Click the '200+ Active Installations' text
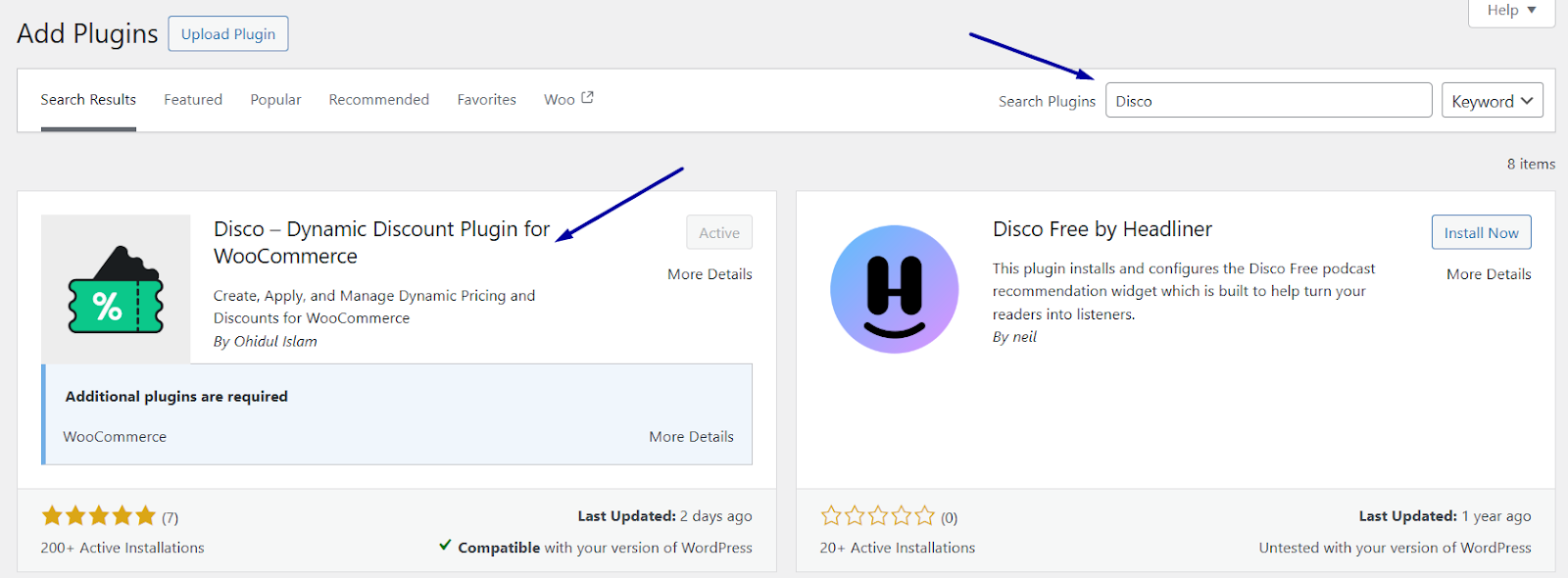 coord(122,549)
